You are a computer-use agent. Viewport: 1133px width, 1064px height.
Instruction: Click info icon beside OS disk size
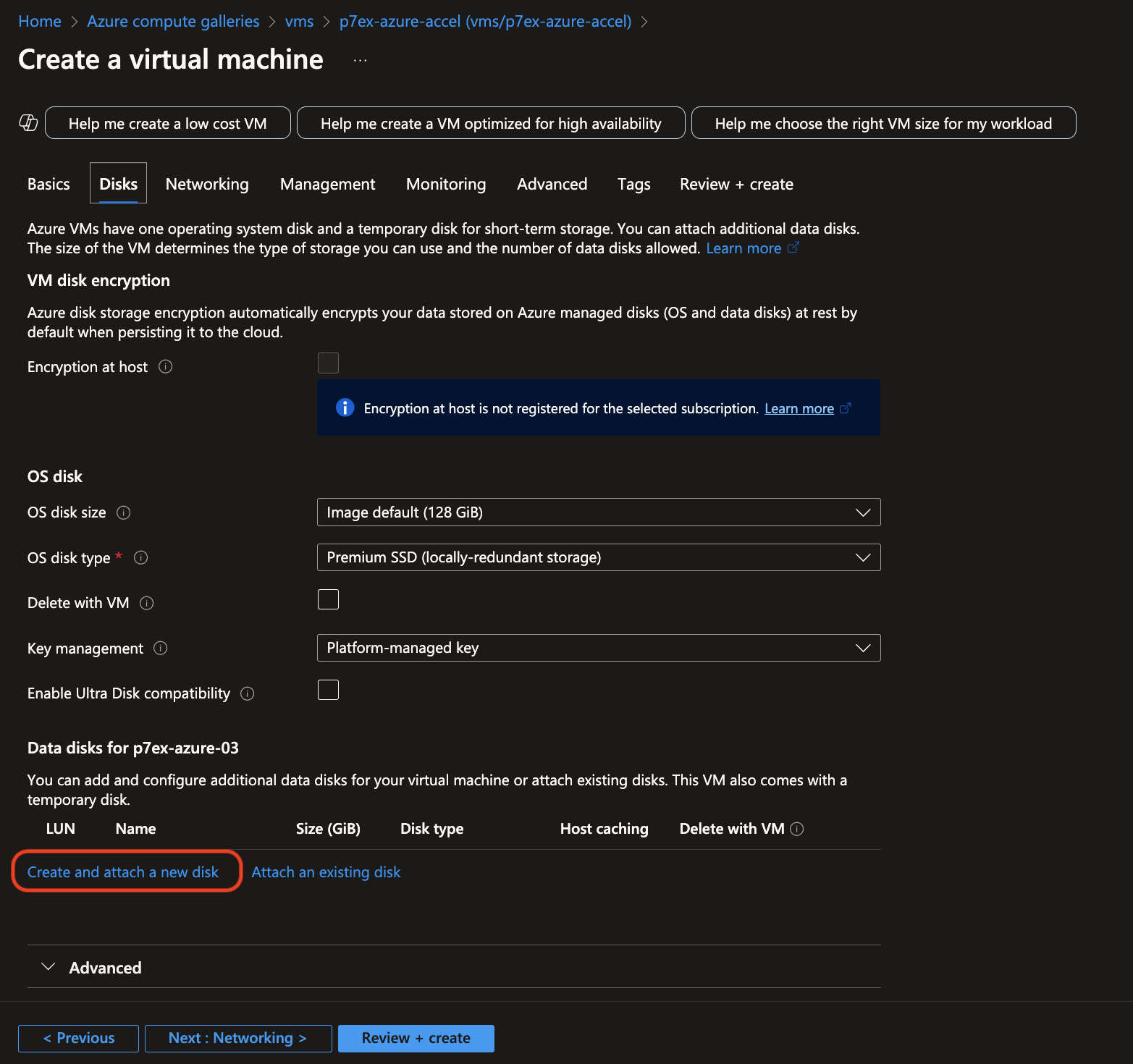pos(124,513)
